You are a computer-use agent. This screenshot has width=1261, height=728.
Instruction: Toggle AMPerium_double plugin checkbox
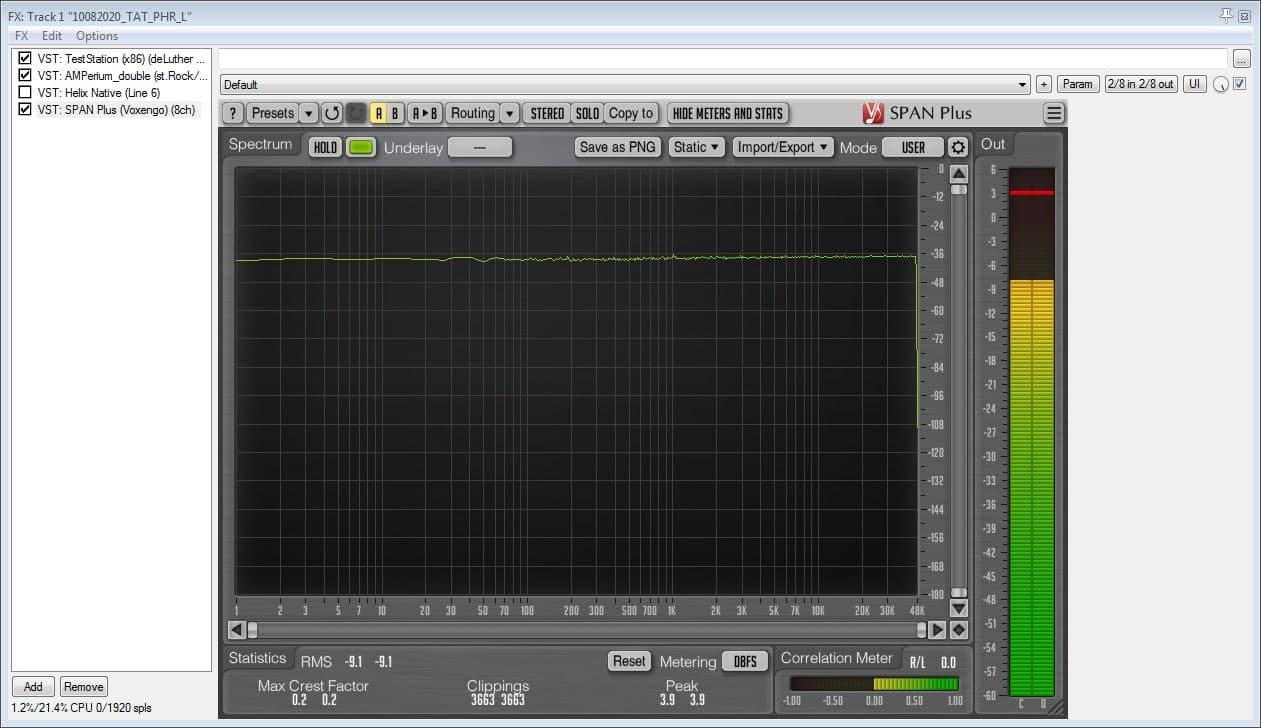25,75
